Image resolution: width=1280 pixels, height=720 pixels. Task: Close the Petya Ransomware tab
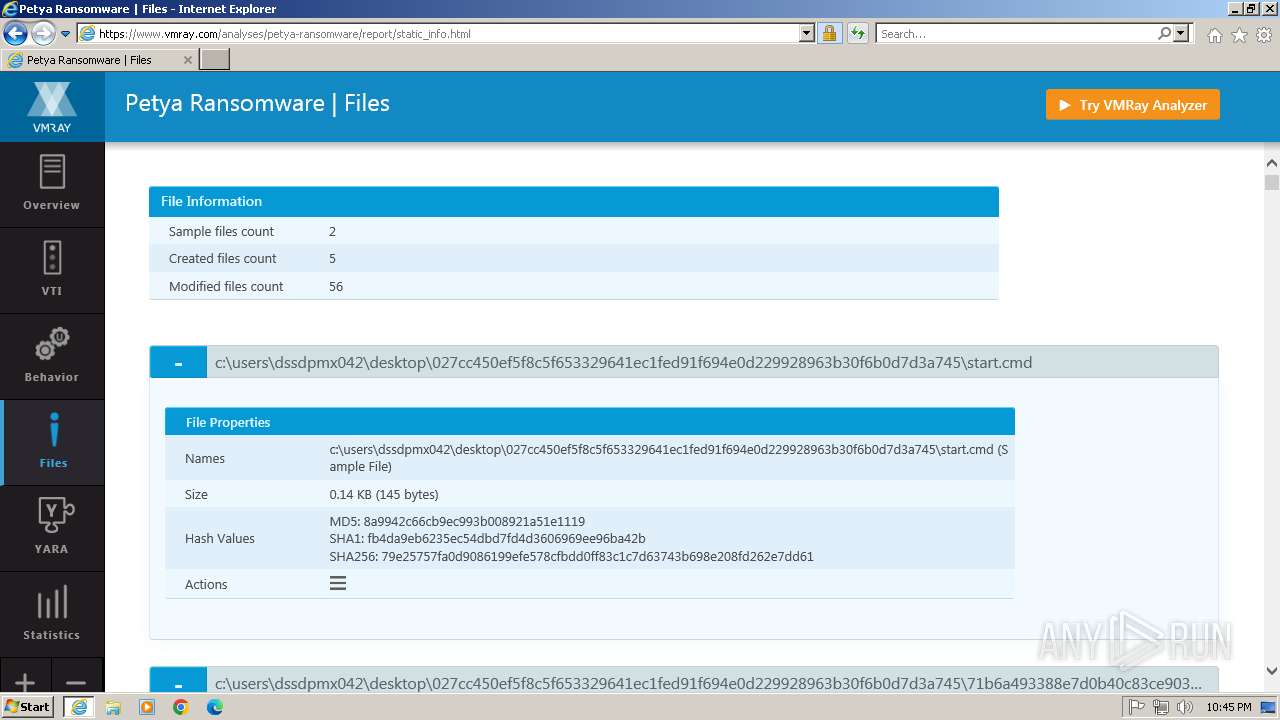click(187, 60)
